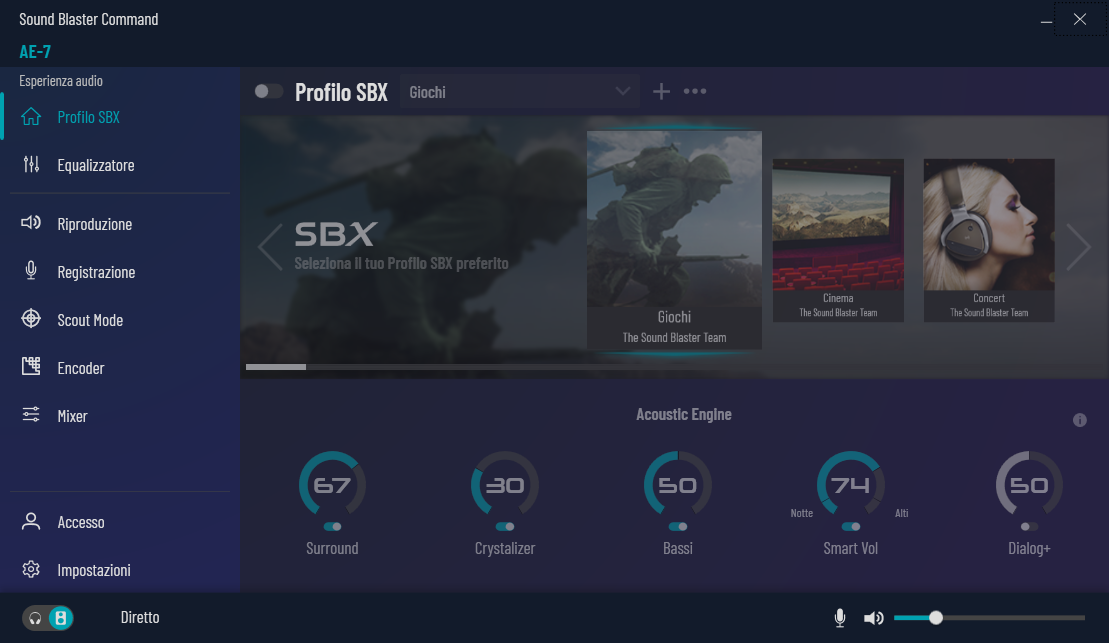Switch headphone/speaker output toggle
Image resolution: width=1109 pixels, height=643 pixels.
tap(48, 618)
